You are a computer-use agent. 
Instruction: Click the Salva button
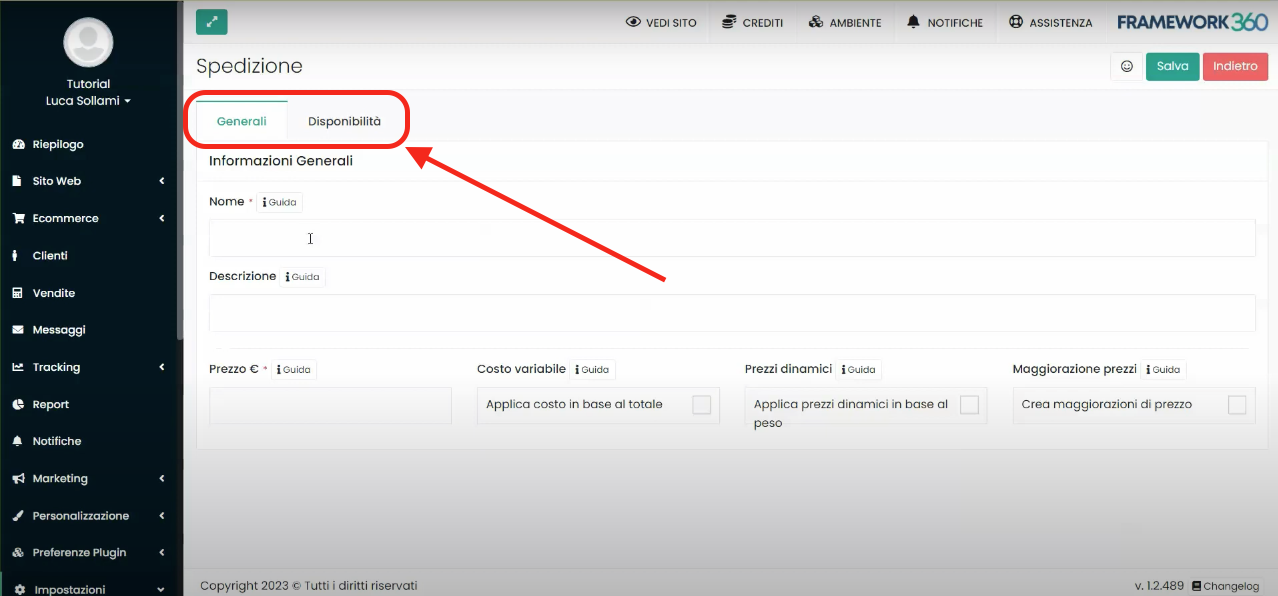[x=1172, y=66]
